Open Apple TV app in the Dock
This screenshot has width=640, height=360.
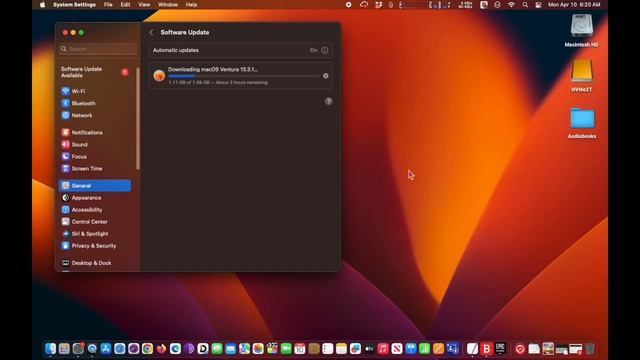tap(369, 349)
